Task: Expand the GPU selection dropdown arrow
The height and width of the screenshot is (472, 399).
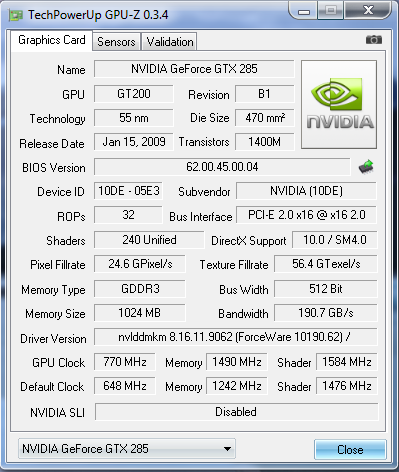Action: point(227,449)
